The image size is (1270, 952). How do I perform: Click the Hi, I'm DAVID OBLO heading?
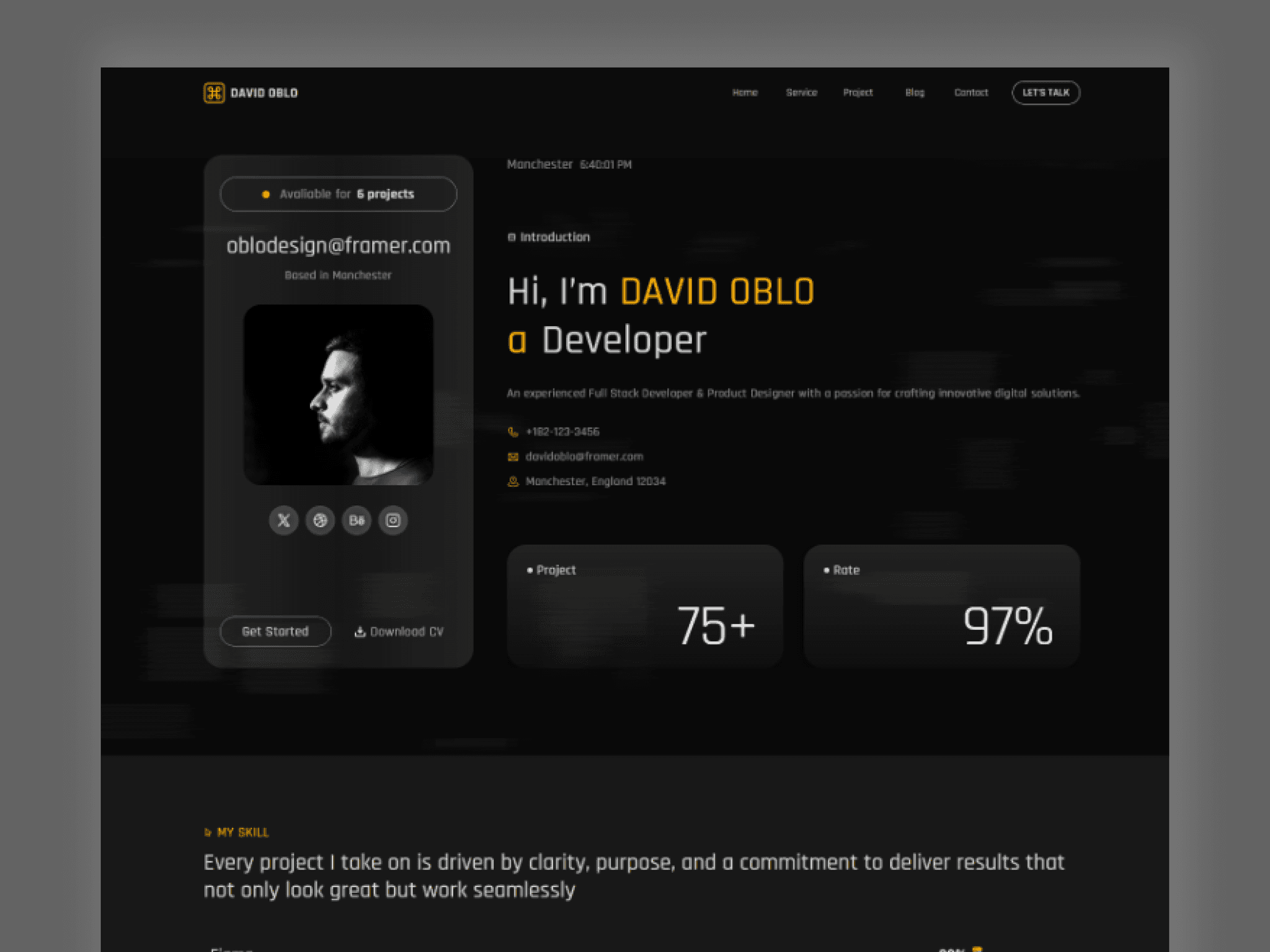click(661, 291)
